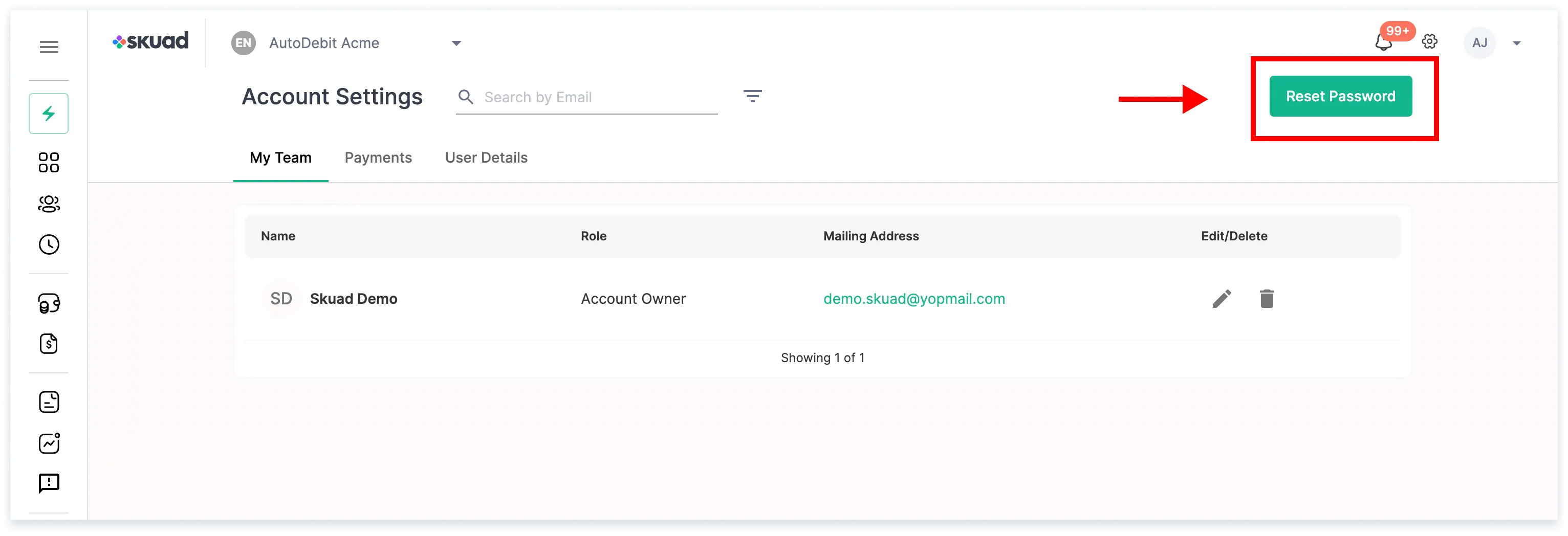
Task: Open the clock icon in the sidebar
Action: pyautogui.click(x=49, y=244)
